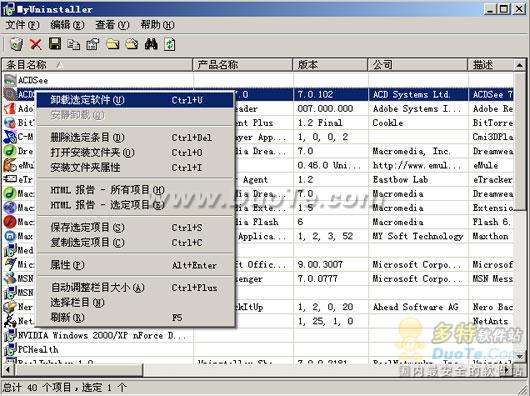
Task: Click the status bar text 总计 40 个项目
Action: pos(37,387)
